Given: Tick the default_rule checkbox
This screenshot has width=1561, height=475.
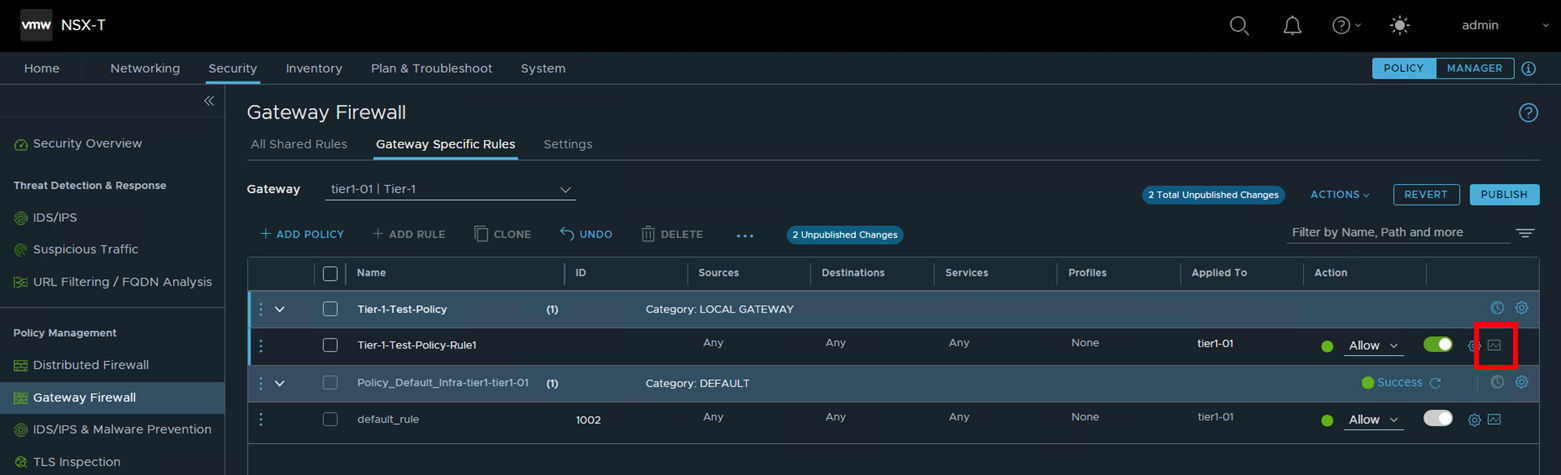Looking at the screenshot, I should 330,419.
